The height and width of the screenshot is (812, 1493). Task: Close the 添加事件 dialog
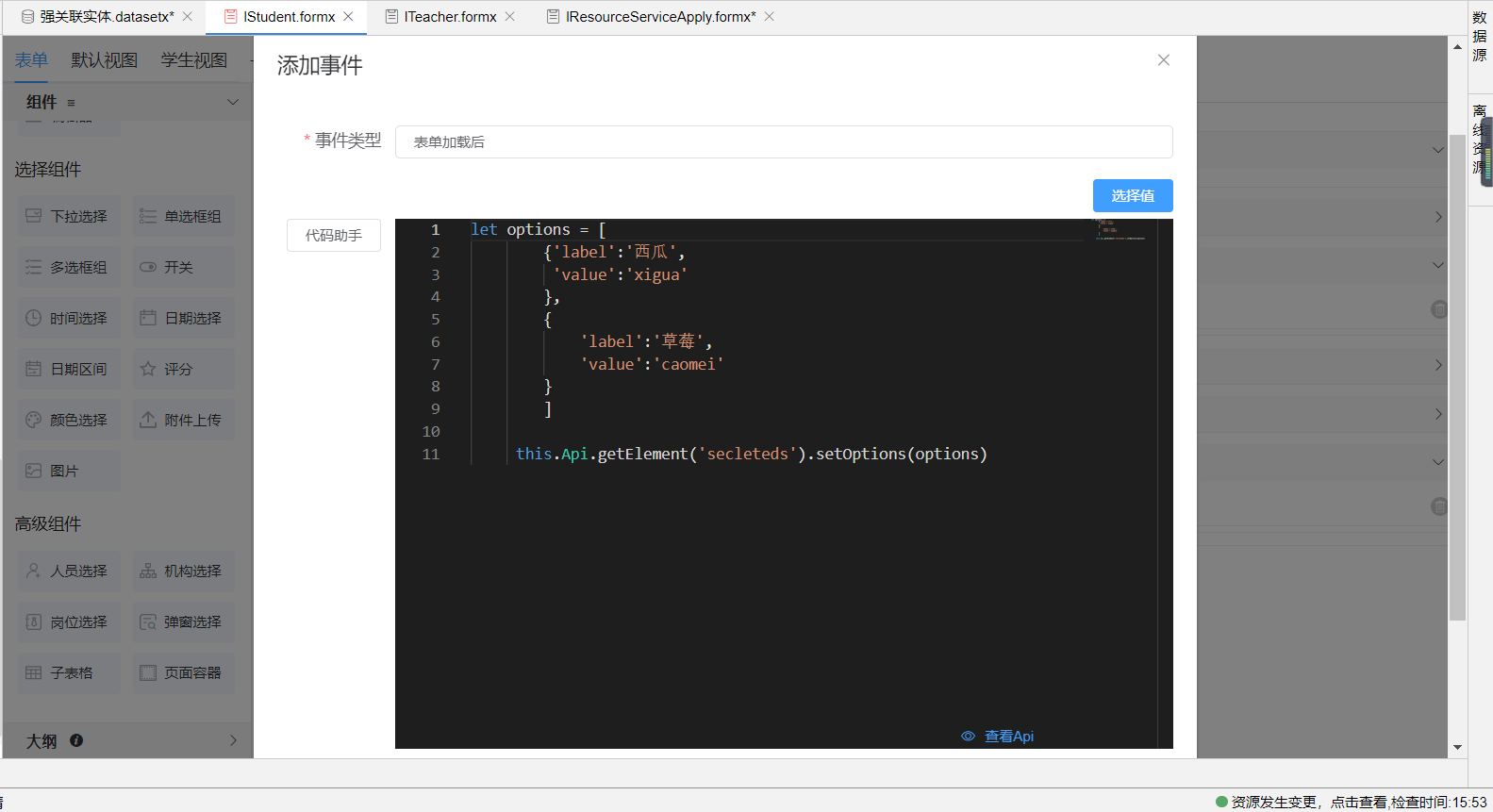pyautogui.click(x=1164, y=60)
